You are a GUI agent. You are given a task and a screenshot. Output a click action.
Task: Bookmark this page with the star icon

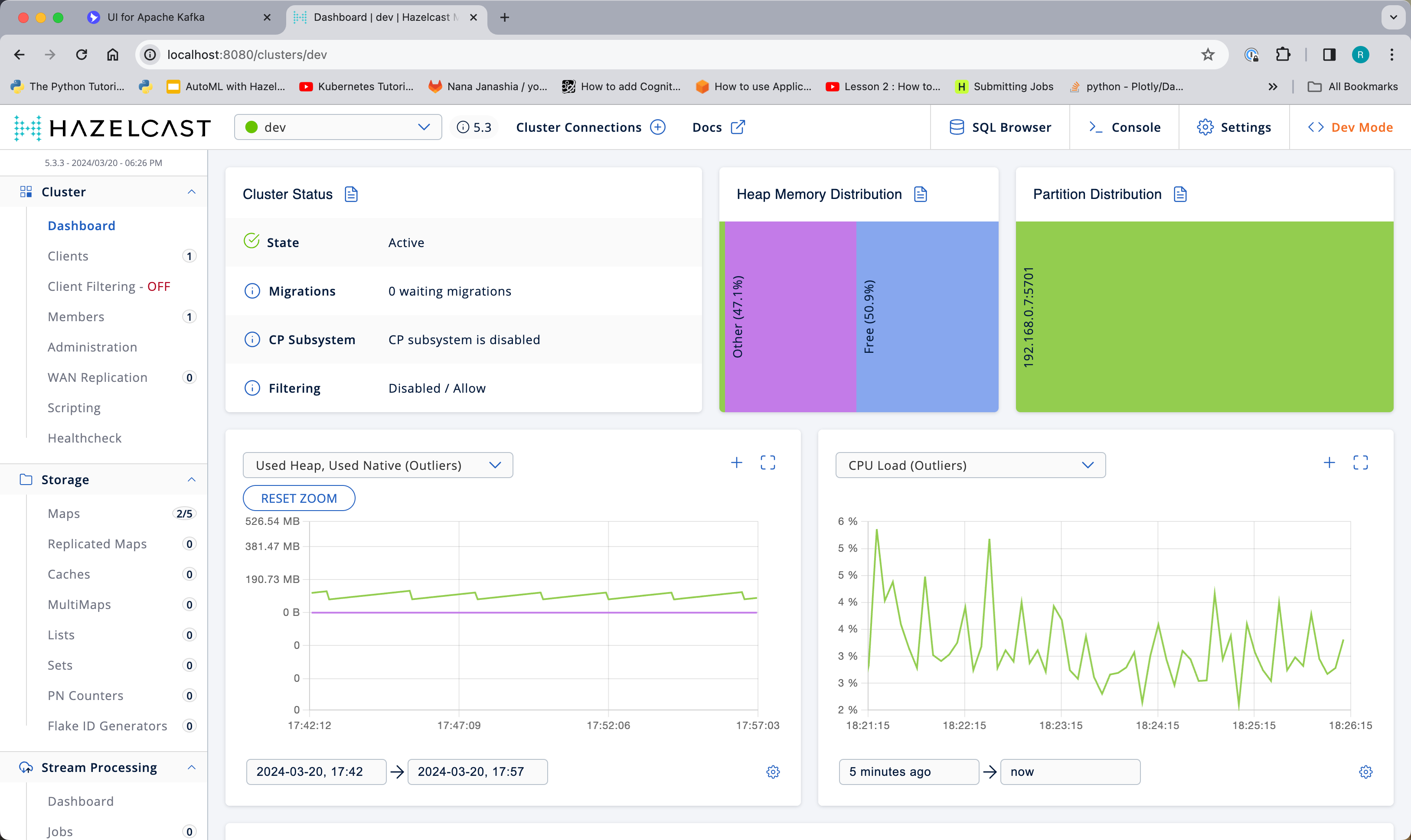point(1208,55)
